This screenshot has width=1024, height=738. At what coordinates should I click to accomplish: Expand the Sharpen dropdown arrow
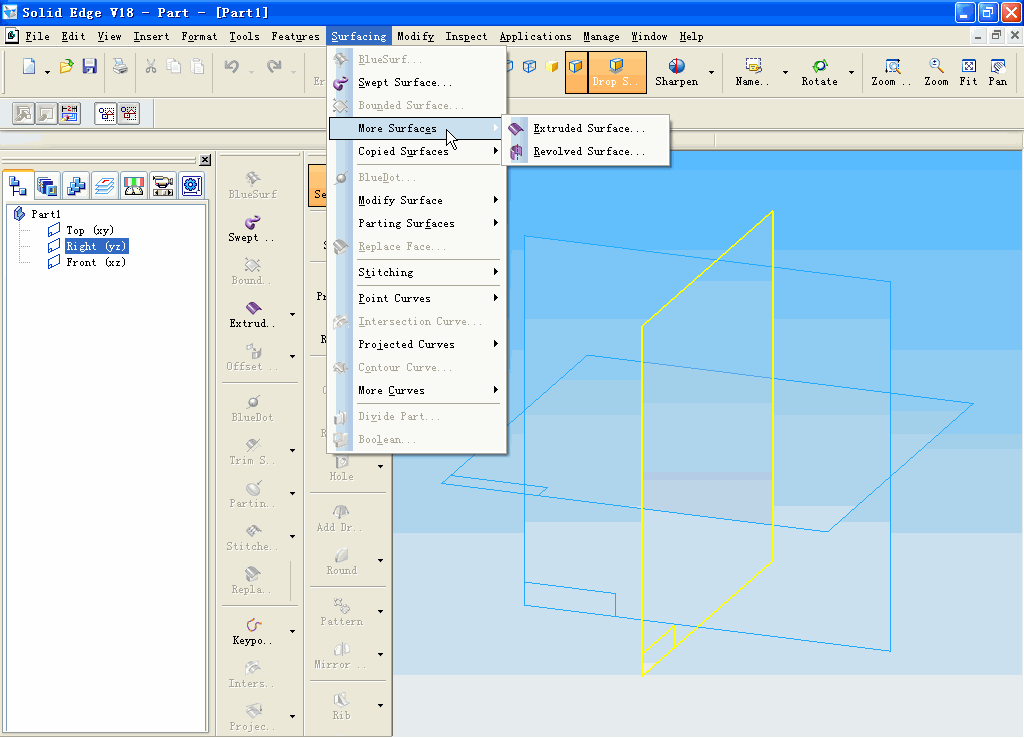(x=711, y=72)
